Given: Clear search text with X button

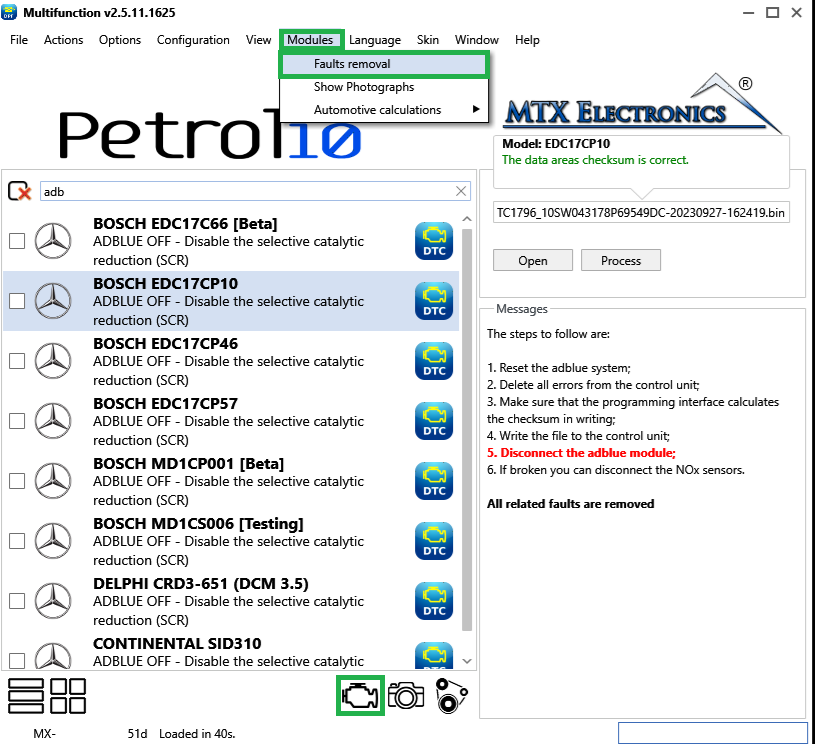Looking at the screenshot, I should pyautogui.click(x=461, y=191).
